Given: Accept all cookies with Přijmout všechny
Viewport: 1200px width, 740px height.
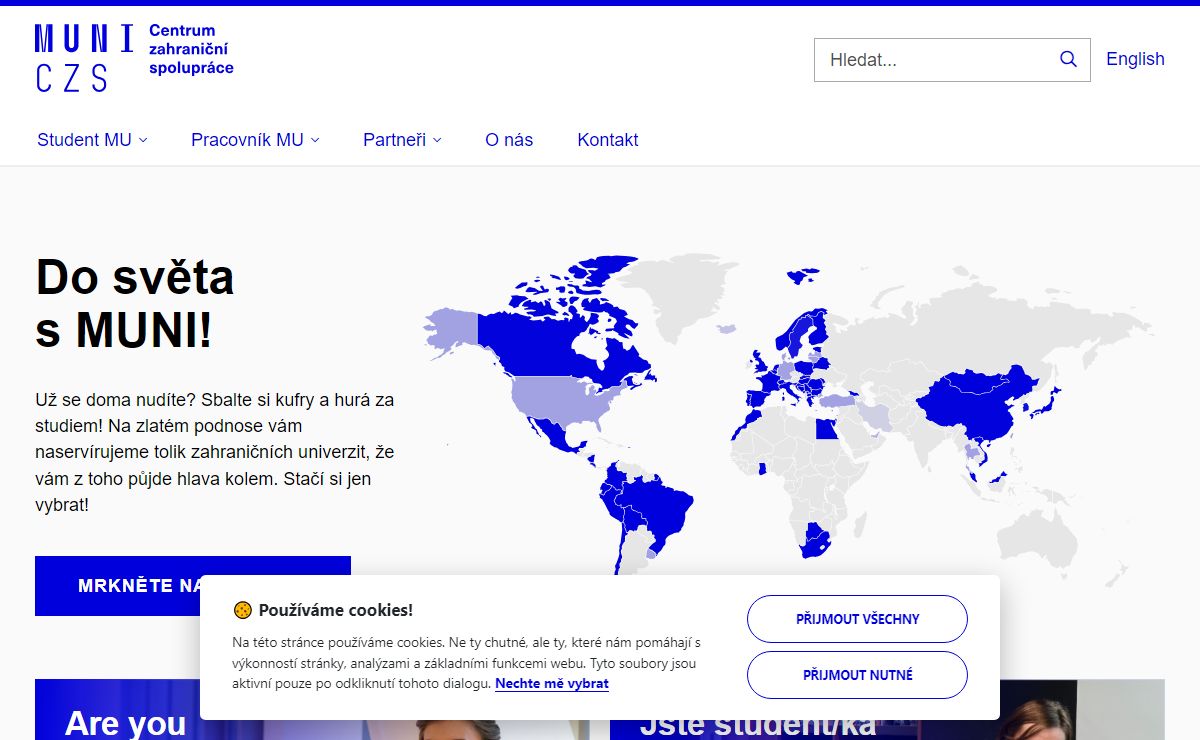Looking at the screenshot, I should point(857,619).
